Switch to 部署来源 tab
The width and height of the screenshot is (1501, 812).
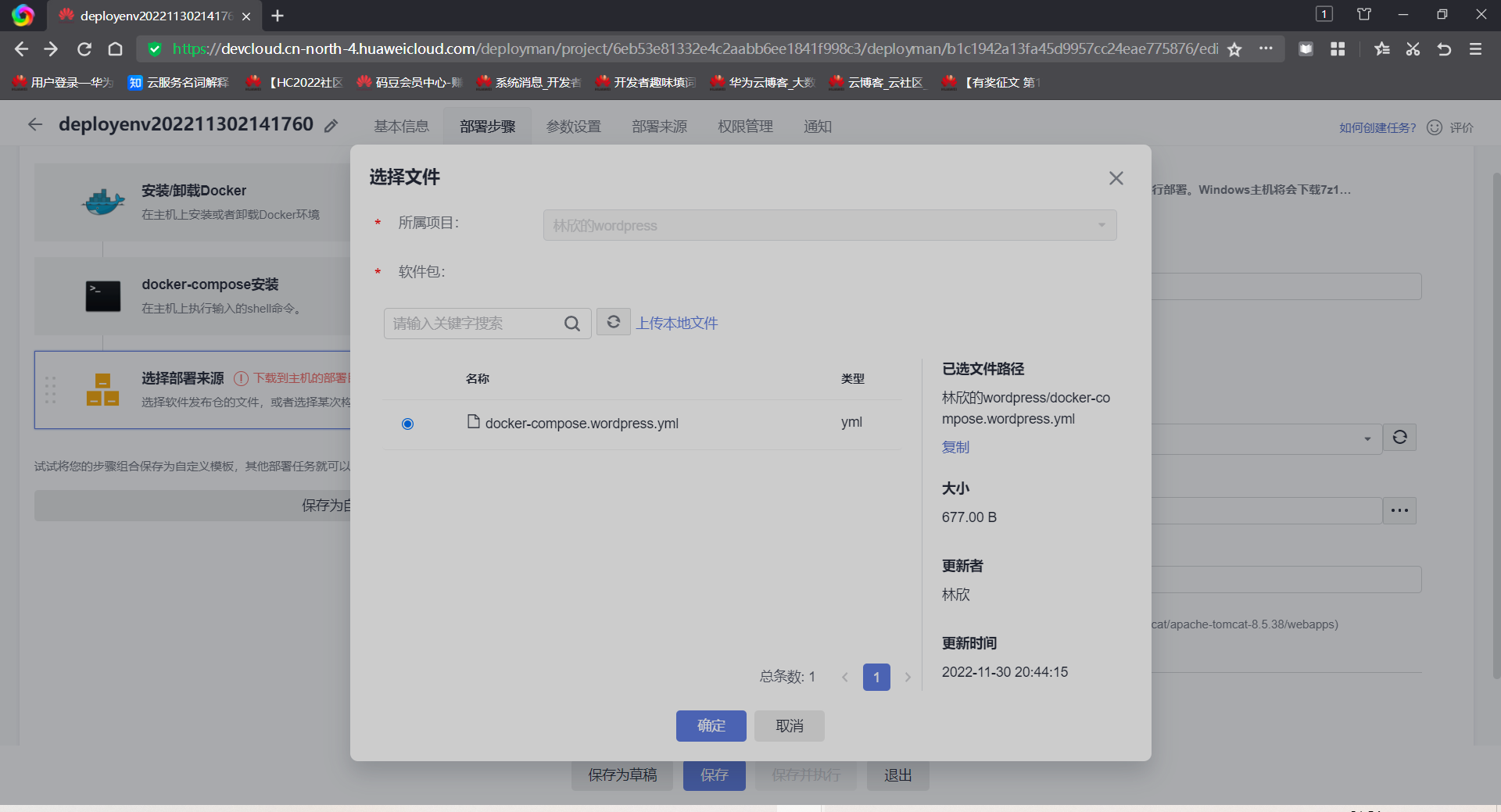[x=659, y=127]
